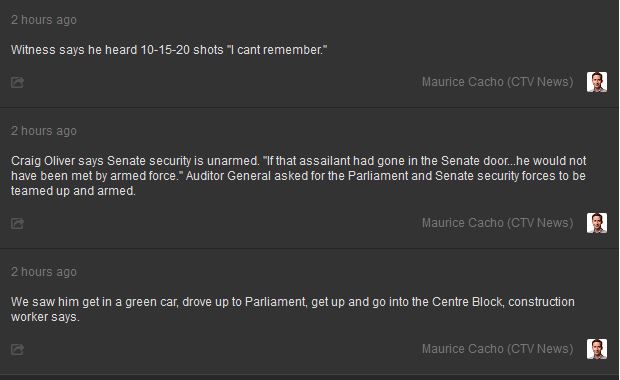Click '2 hours ago' timestamp above green car post

coord(44,272)
